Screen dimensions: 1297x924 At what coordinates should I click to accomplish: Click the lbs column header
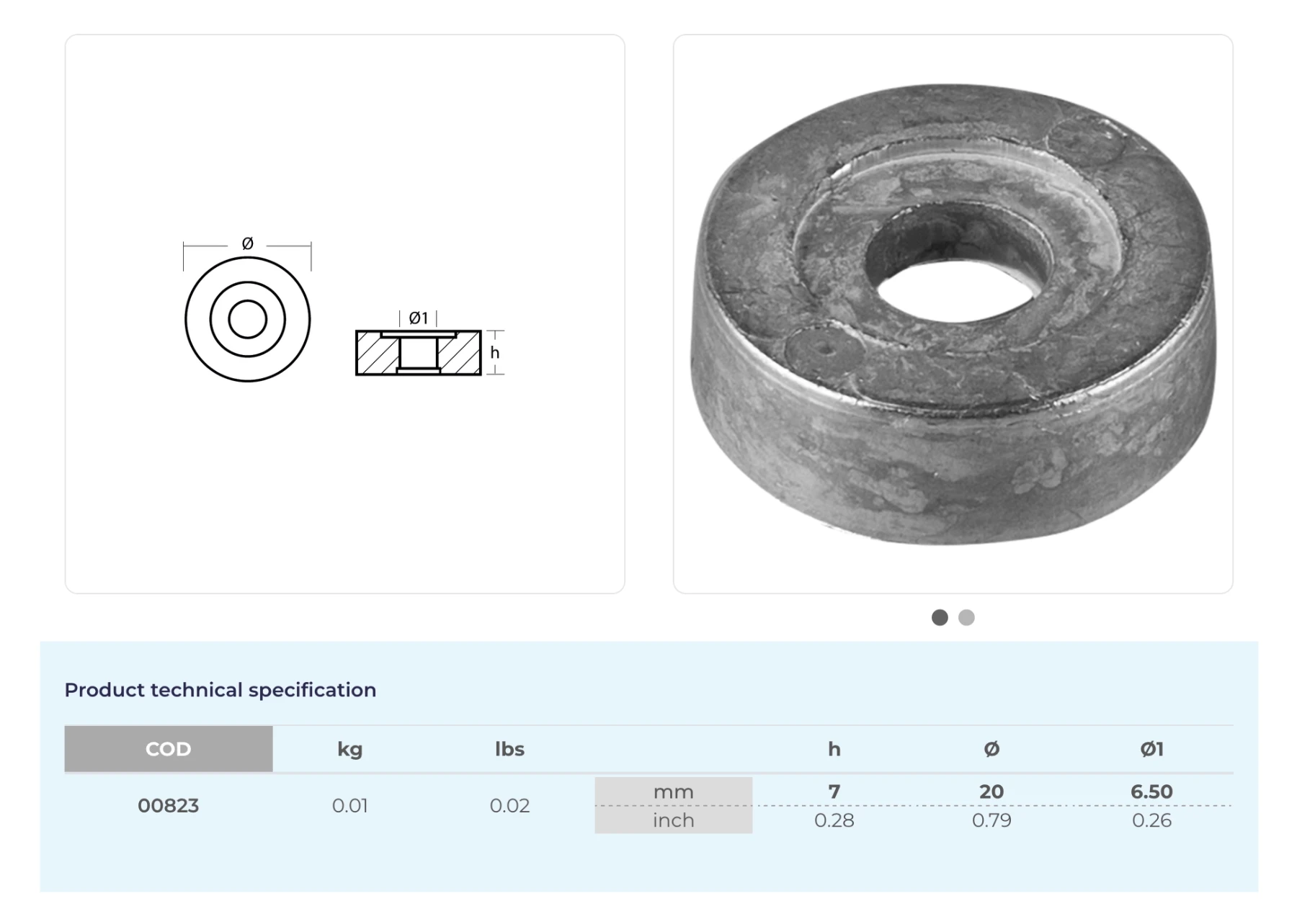point(509,749)
